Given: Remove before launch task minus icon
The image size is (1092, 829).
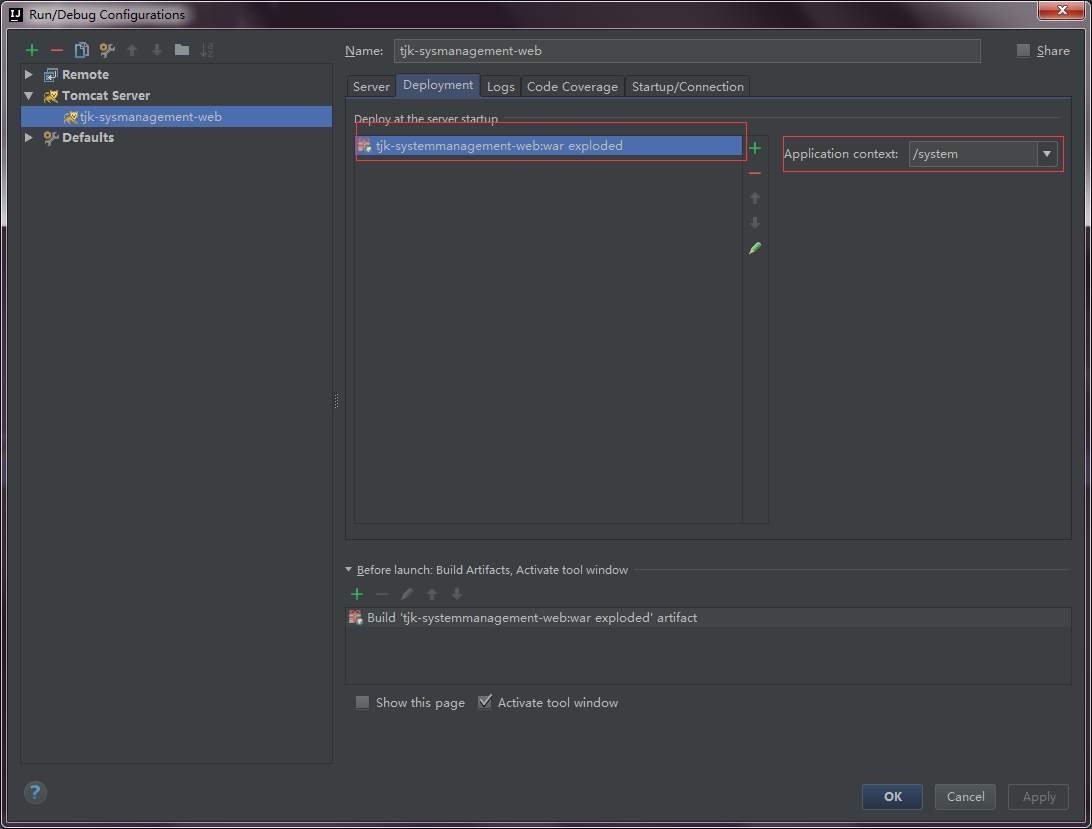Looking at the screenshot, I should tap(382, 594).
